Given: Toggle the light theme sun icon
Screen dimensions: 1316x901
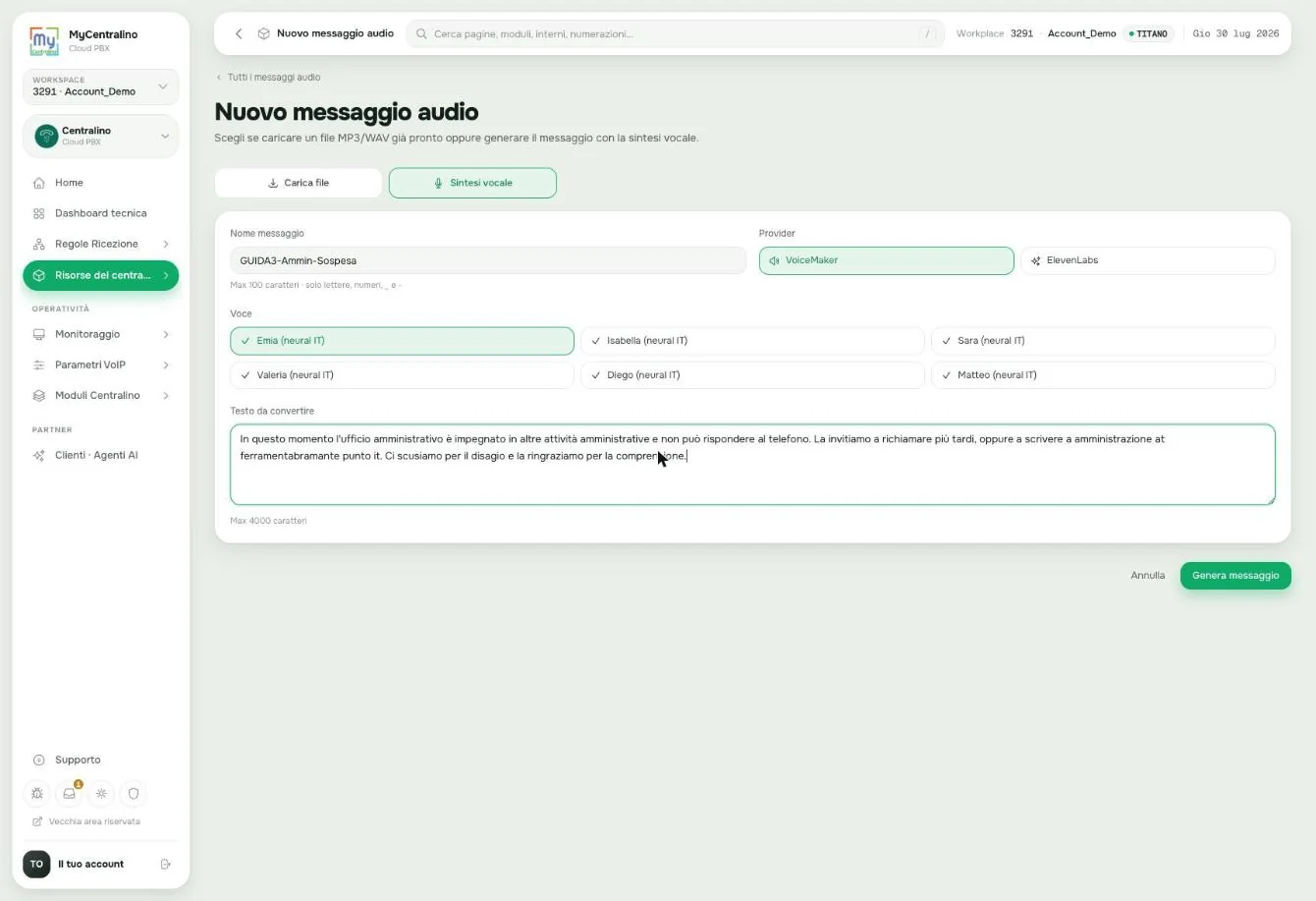Looking at the screenshot, I should click(101, 793).
